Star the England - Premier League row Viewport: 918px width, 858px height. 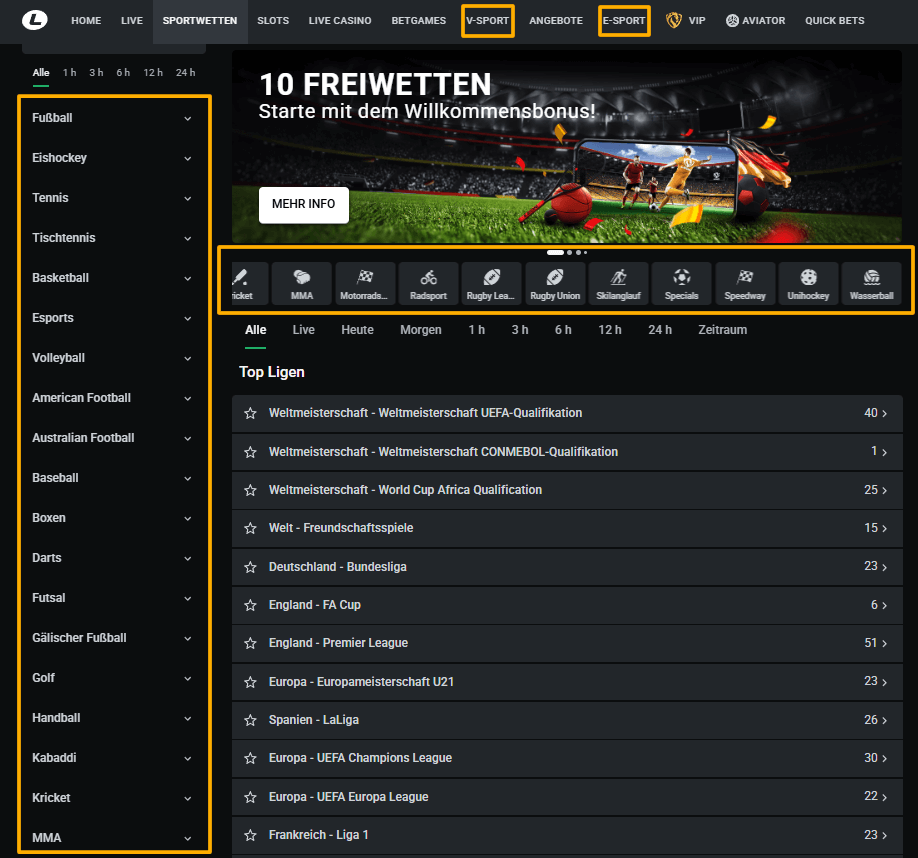click(251, 643)
